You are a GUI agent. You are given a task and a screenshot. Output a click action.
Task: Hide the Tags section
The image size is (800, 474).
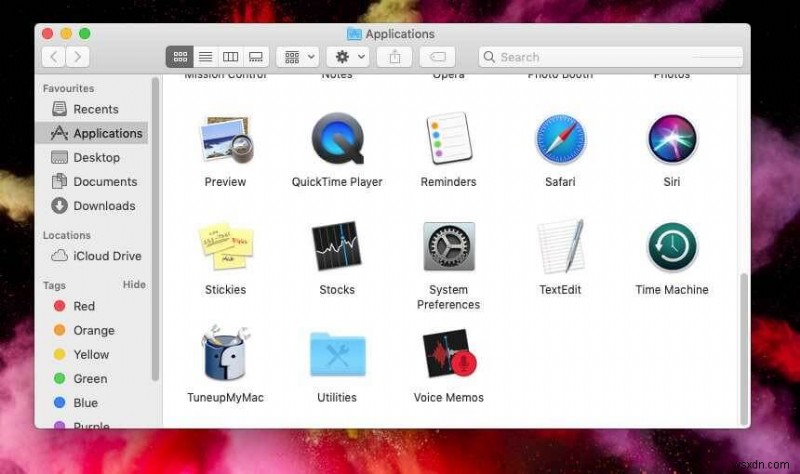[134, 285]
